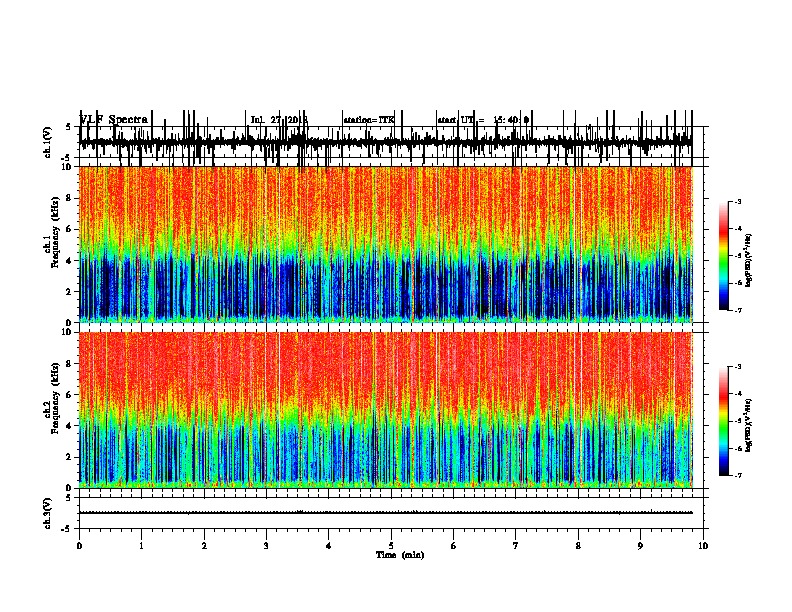Click the ch.2 spectrogram color bar
This screenshot has width=792, height=612.
[x=724, y=421]
